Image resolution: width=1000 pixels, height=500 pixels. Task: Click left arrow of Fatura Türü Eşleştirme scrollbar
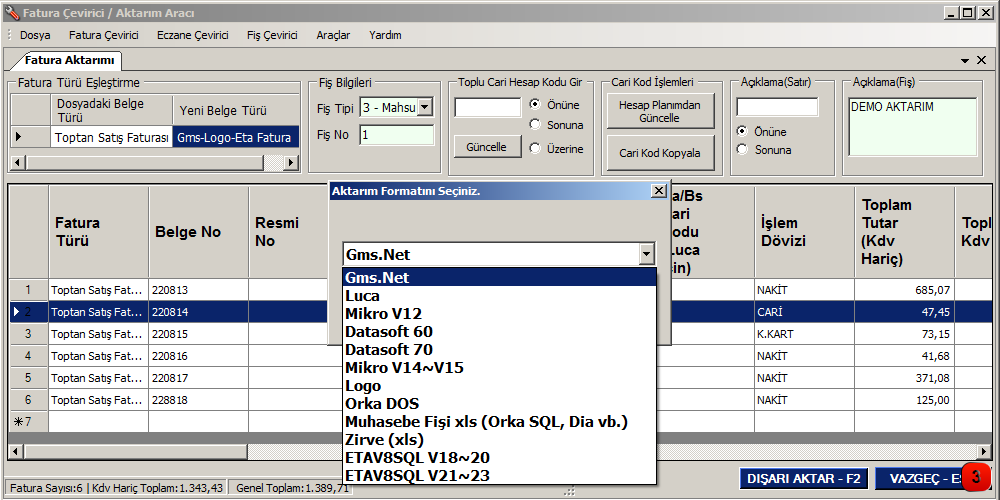(x=17, y=163)
